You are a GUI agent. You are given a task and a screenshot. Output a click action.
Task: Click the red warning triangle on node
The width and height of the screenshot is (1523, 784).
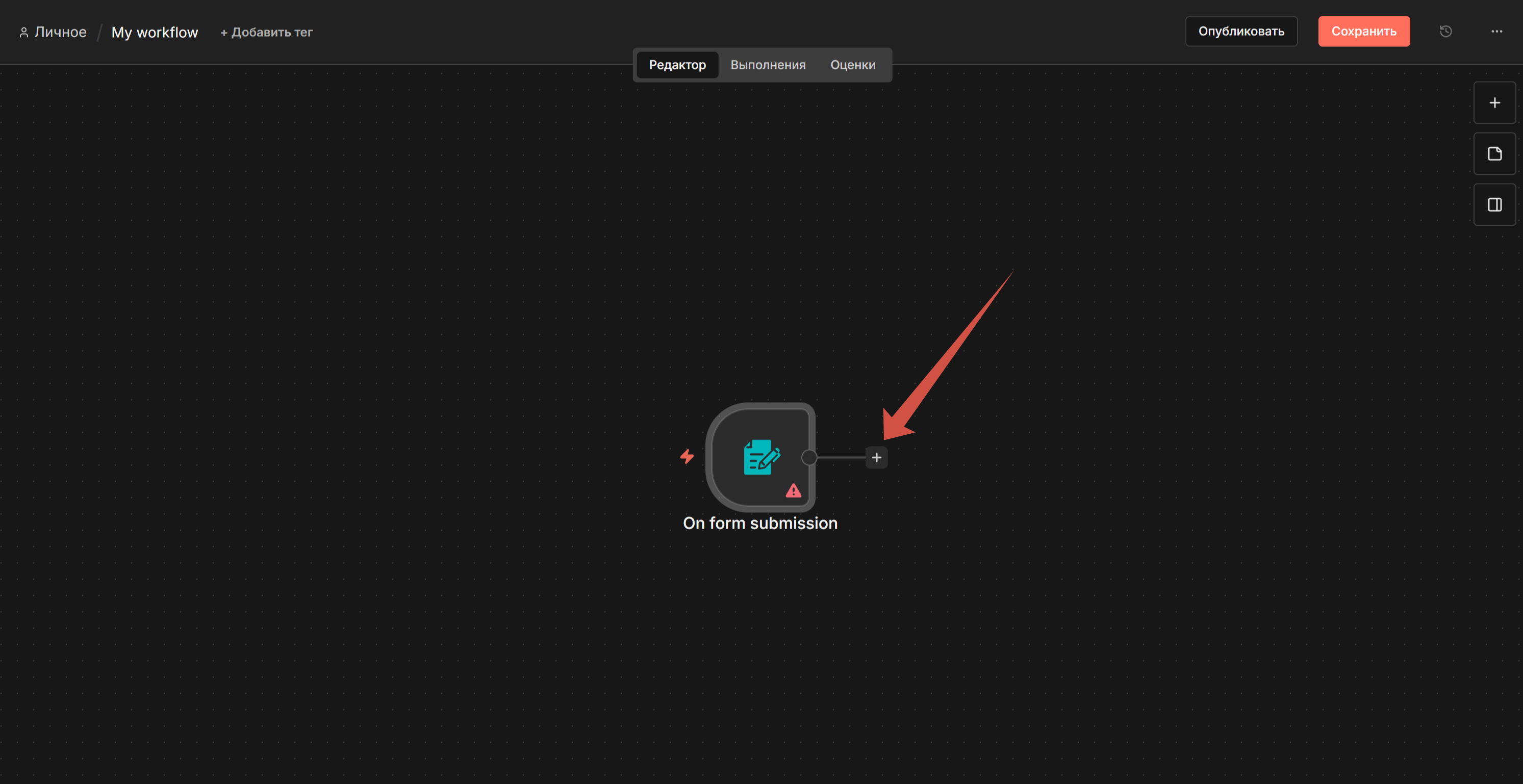tap(793, 491)
